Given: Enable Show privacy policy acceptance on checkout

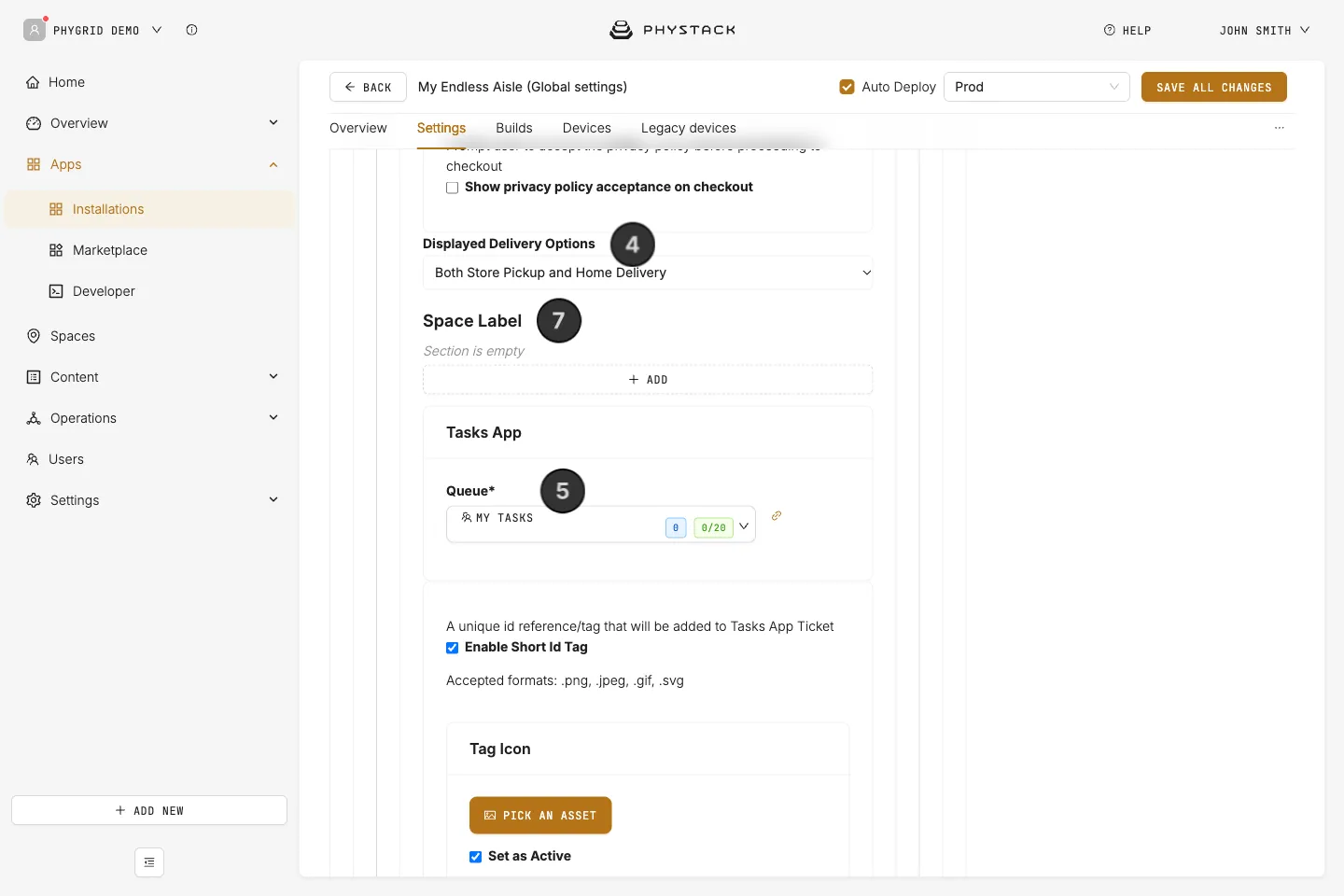Looking at the screenshot, I should 453,188.
